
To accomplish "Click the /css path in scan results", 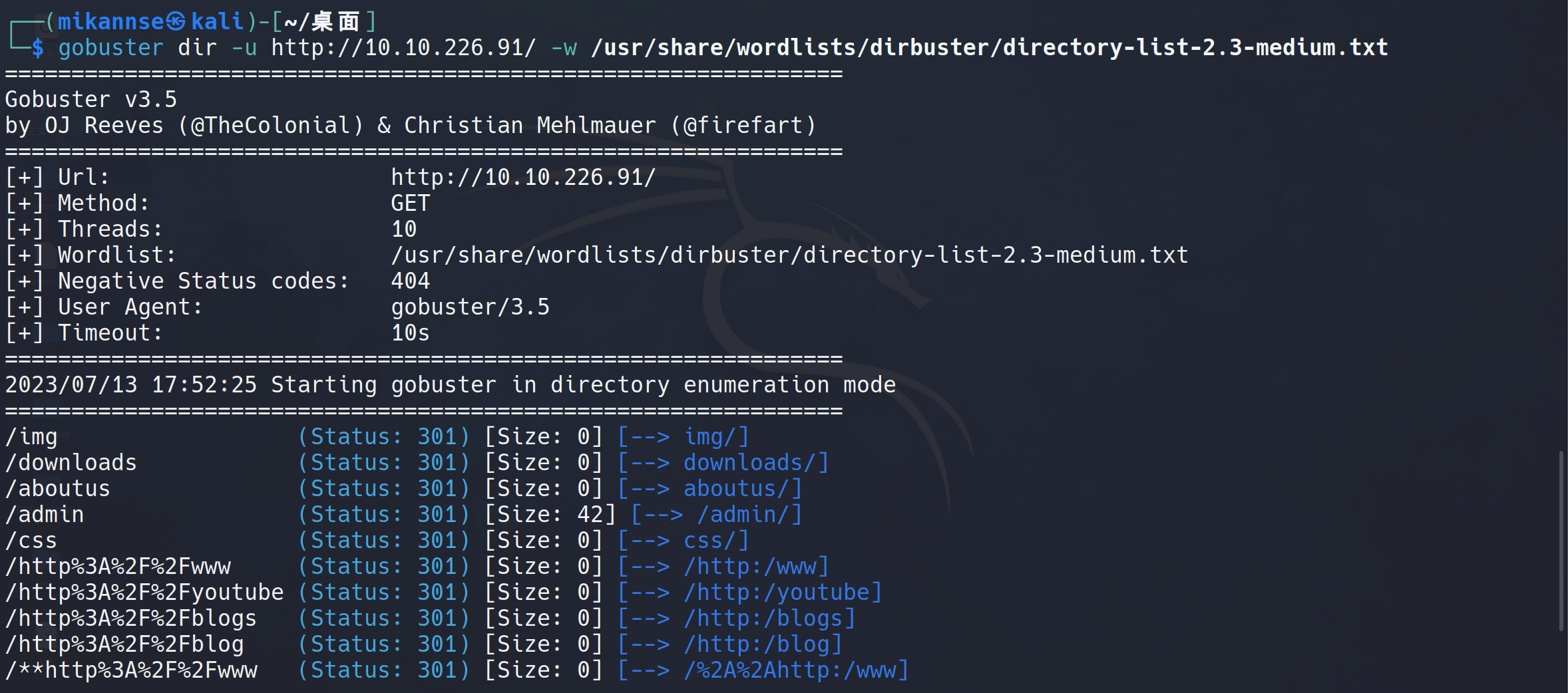I will [x=31, y=541].
